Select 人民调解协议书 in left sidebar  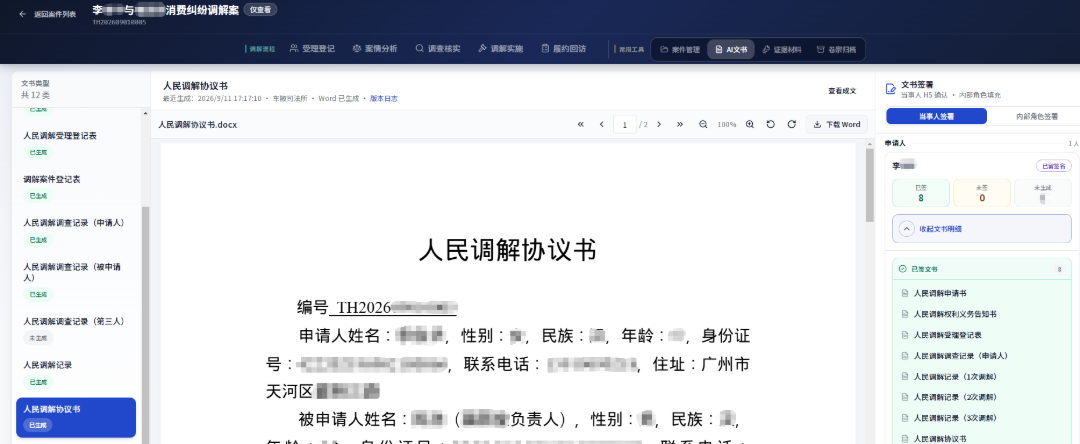76,417
